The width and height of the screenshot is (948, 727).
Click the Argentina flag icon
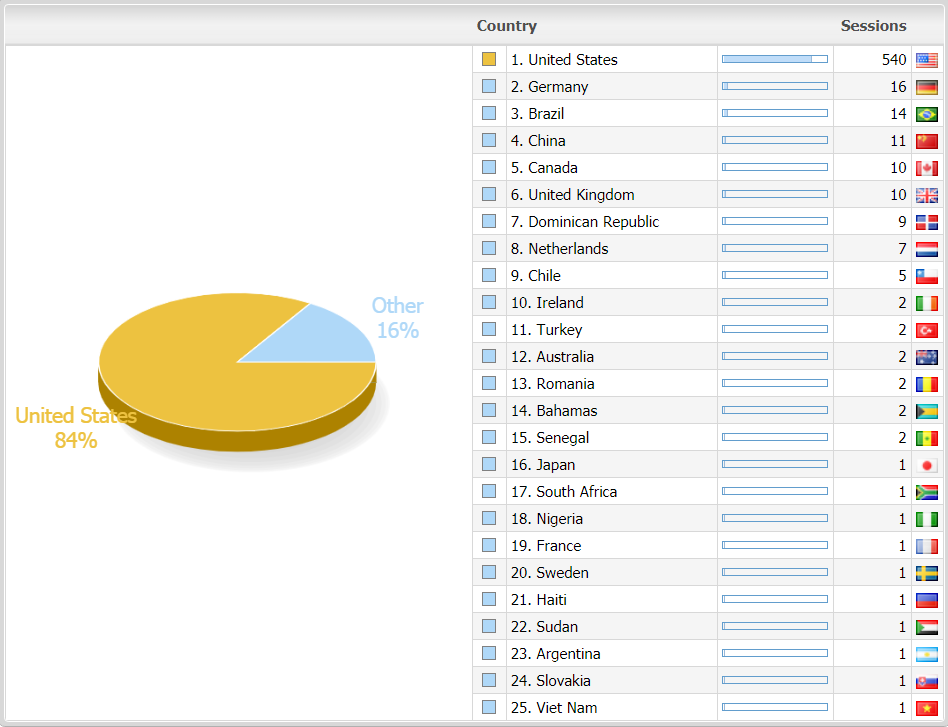tap(926, 654)
